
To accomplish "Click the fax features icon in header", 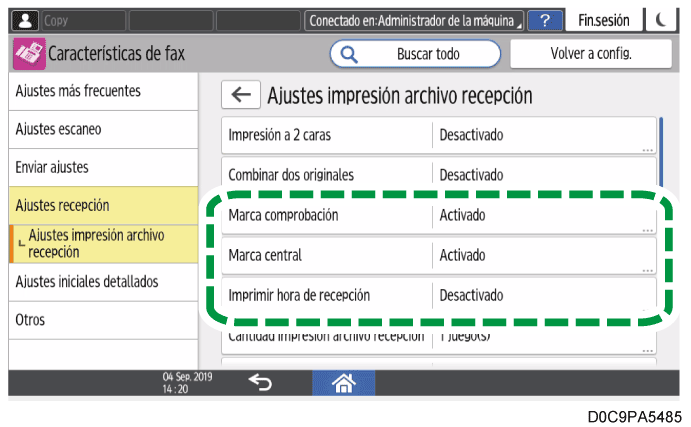I will [29, 54].
